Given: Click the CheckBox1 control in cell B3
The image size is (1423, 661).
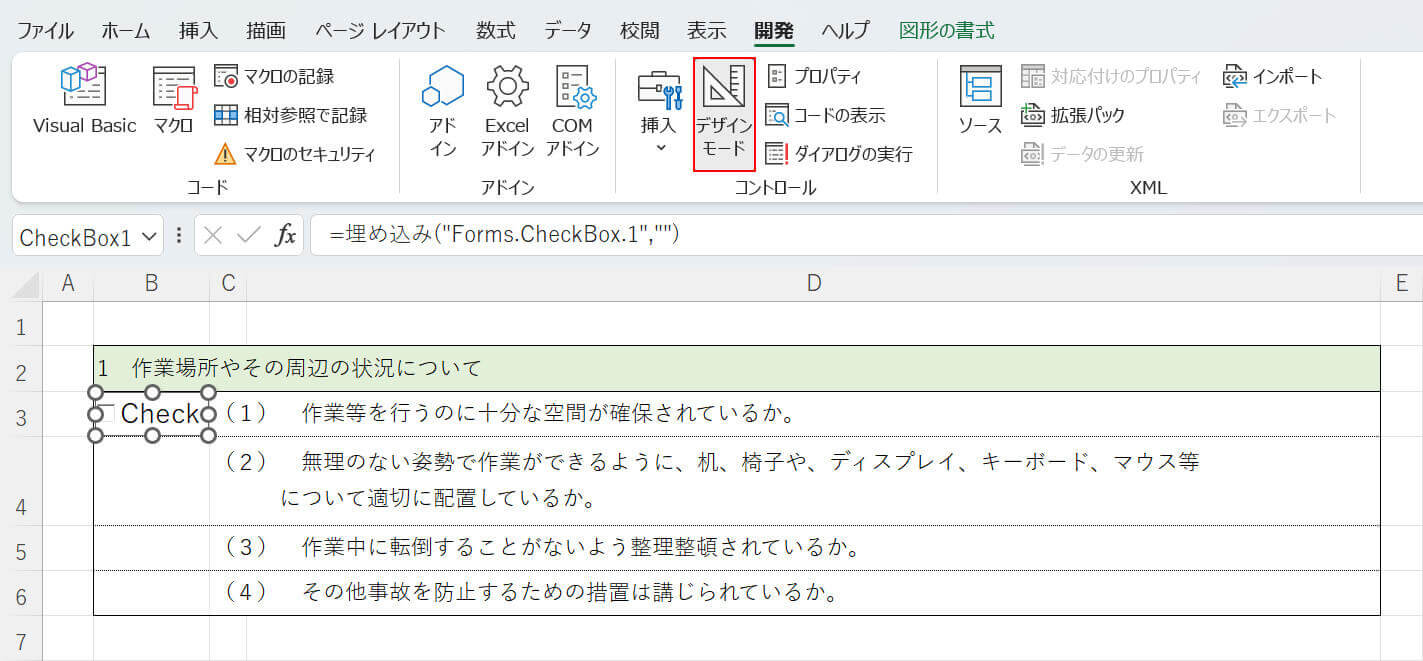Looking at the screenshot, I should click(x=152, y=414).
